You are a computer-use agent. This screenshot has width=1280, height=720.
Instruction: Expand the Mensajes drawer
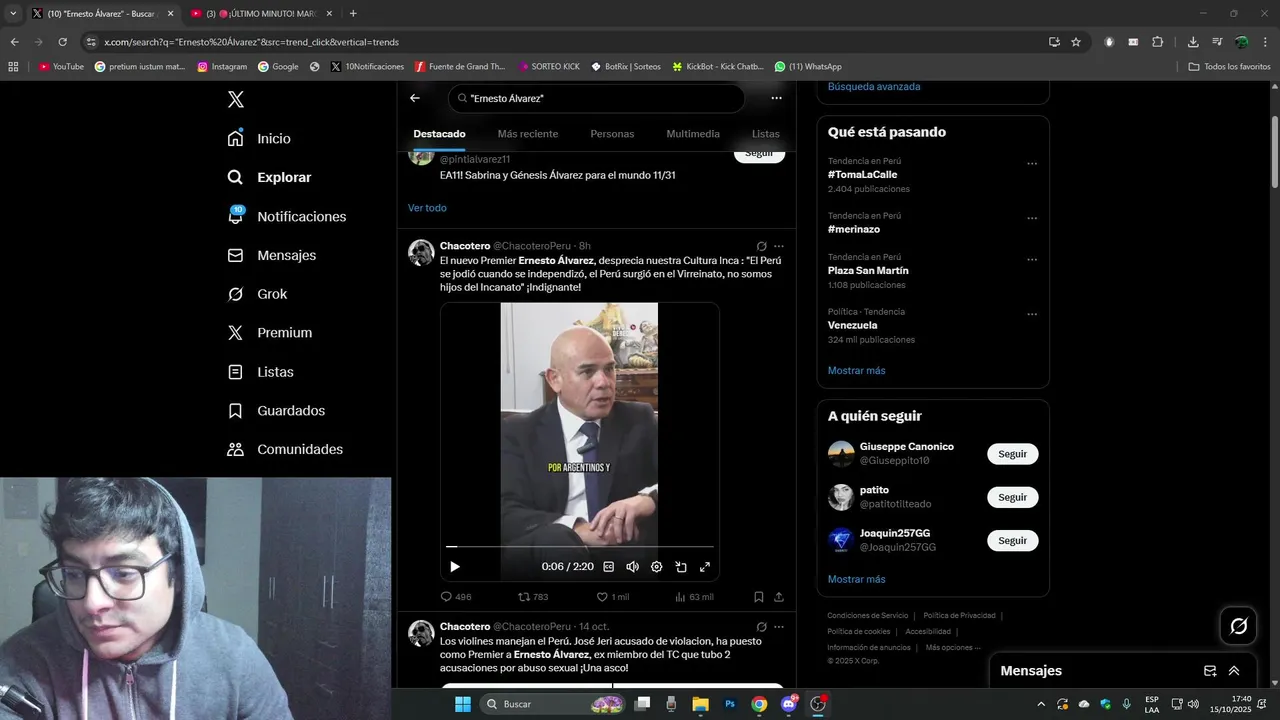pyautogui.click(x=1234, y=671)
